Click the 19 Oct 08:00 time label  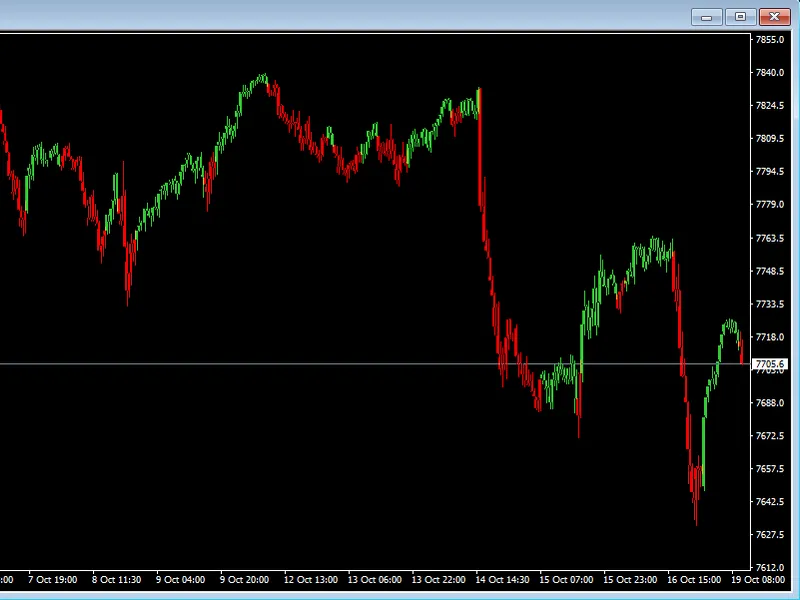point(758,580)
